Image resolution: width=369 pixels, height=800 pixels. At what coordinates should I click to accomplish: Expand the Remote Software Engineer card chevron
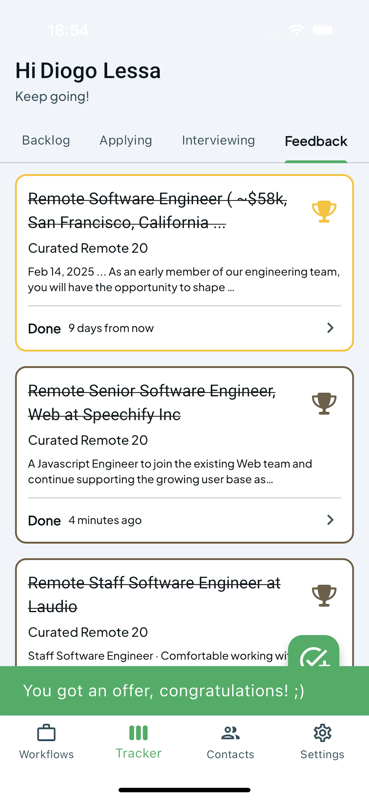coord(330,328)
